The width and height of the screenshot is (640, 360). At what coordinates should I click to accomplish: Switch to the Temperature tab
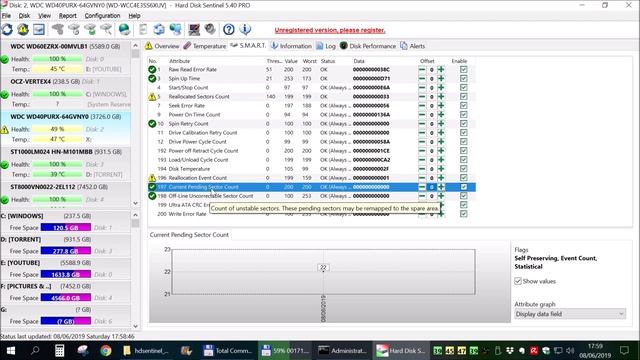point(204,46)
